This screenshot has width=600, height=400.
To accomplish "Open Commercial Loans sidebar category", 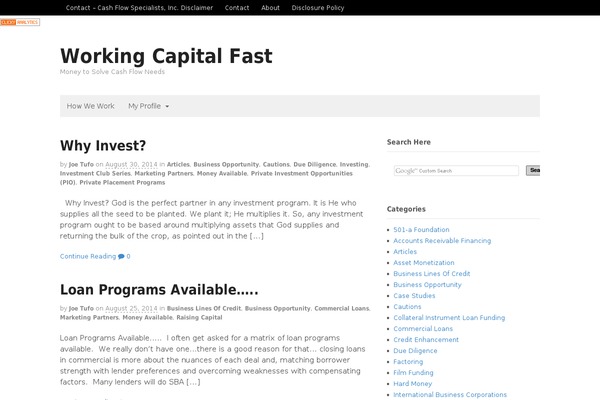I will [423, 329].
